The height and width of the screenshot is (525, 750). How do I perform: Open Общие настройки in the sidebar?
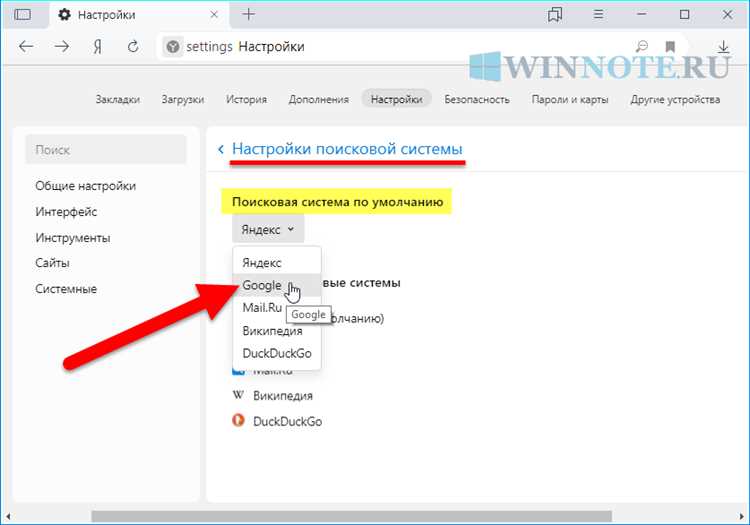[x=86, y=185]
